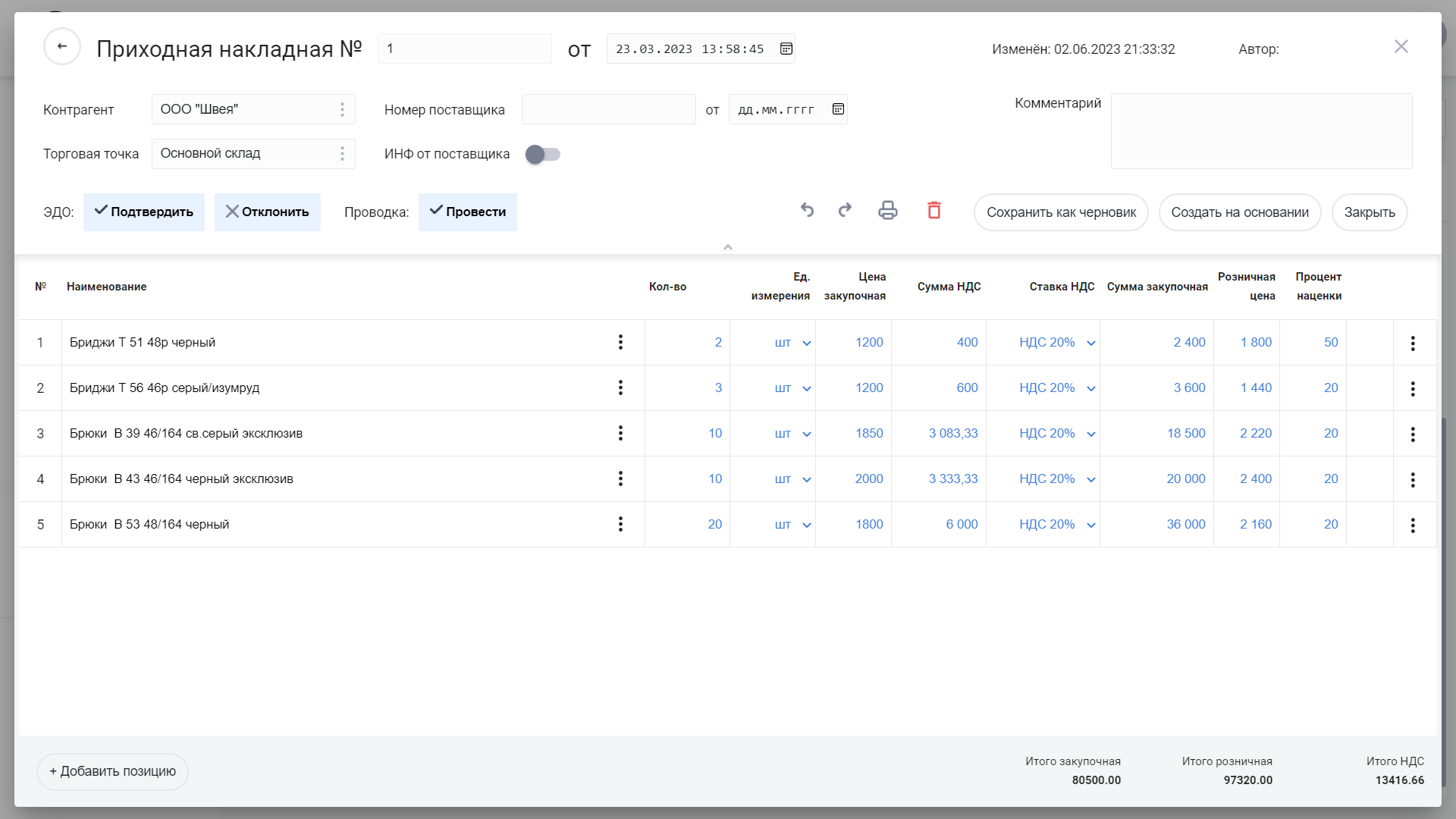Click Провести posting button
This screenshot has height=819, width=1456.
pyautogui.click(x=468, y=212)
